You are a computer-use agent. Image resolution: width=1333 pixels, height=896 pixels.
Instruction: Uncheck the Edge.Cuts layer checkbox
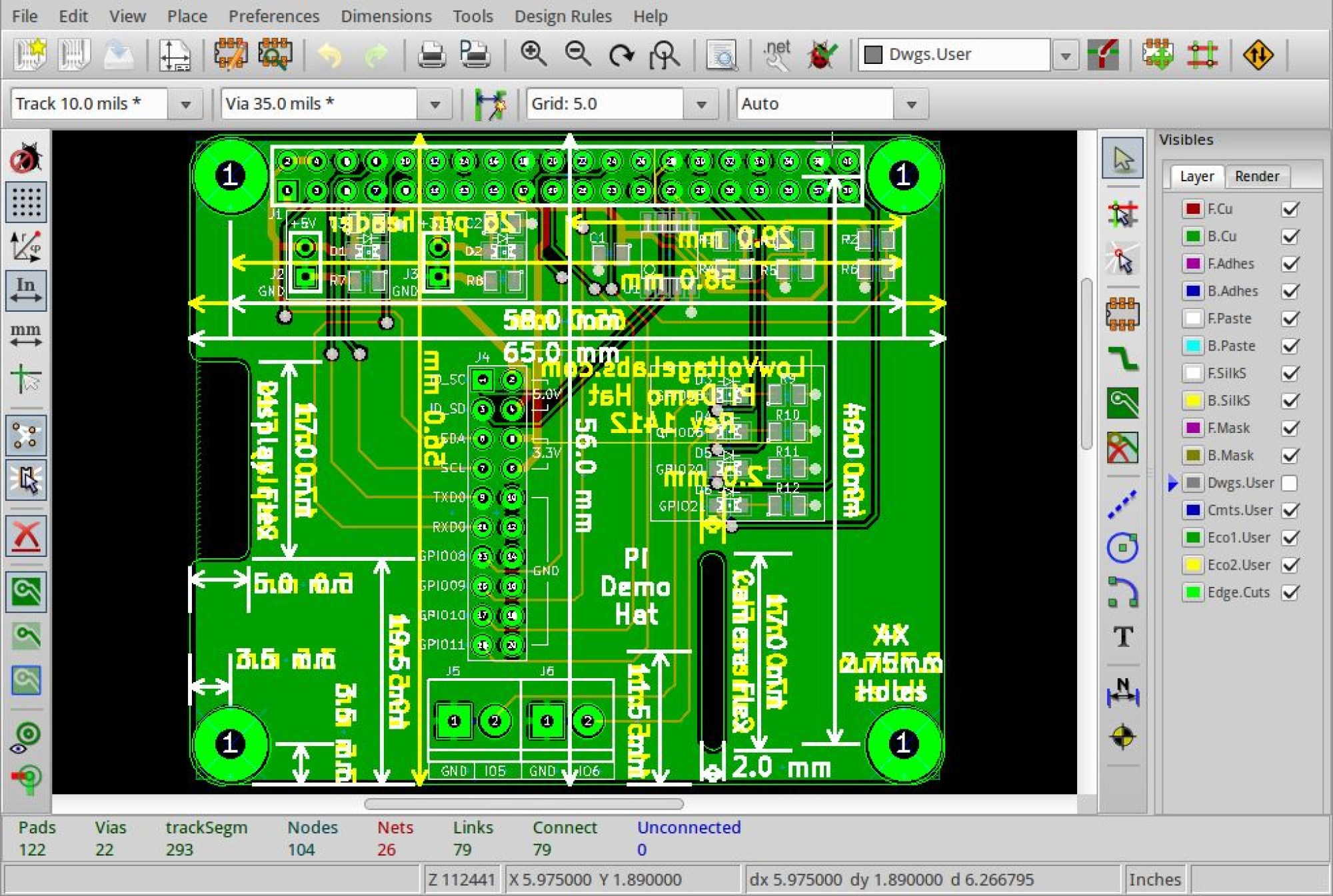(1290, 592)
